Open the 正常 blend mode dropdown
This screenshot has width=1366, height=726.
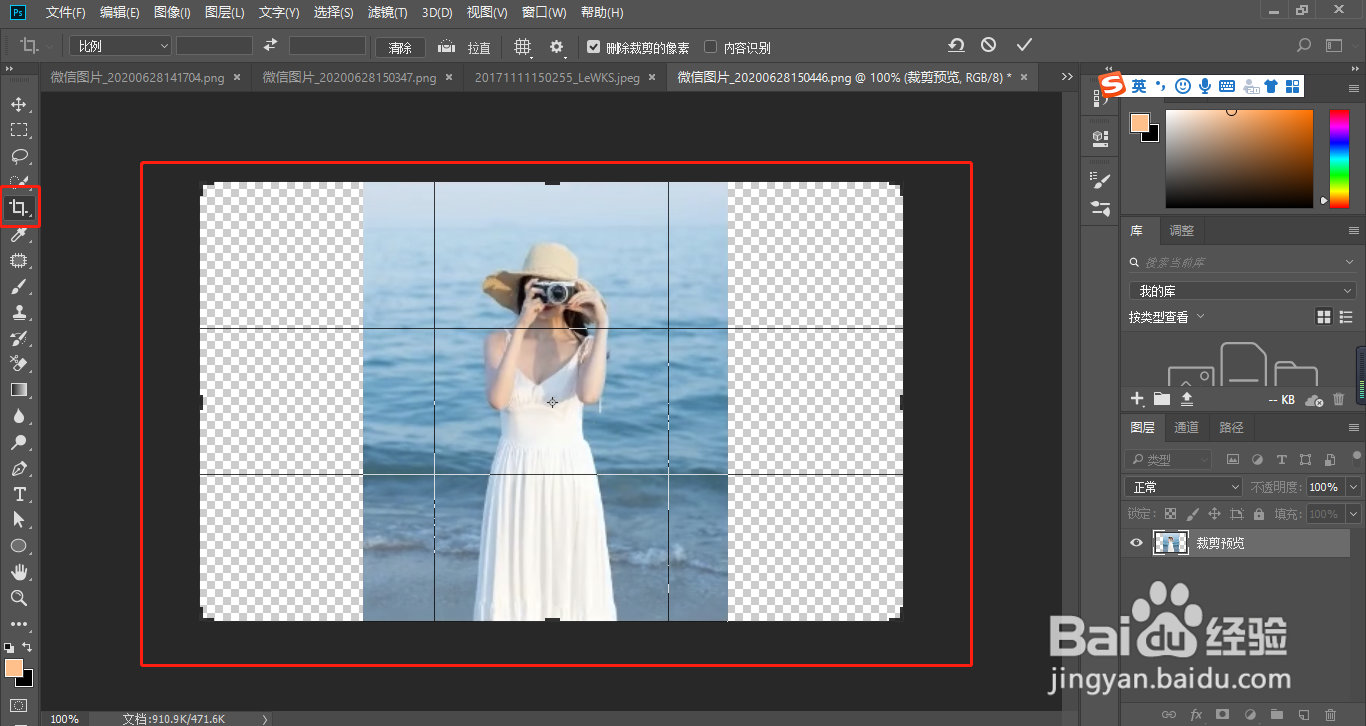coord(1183,487)
